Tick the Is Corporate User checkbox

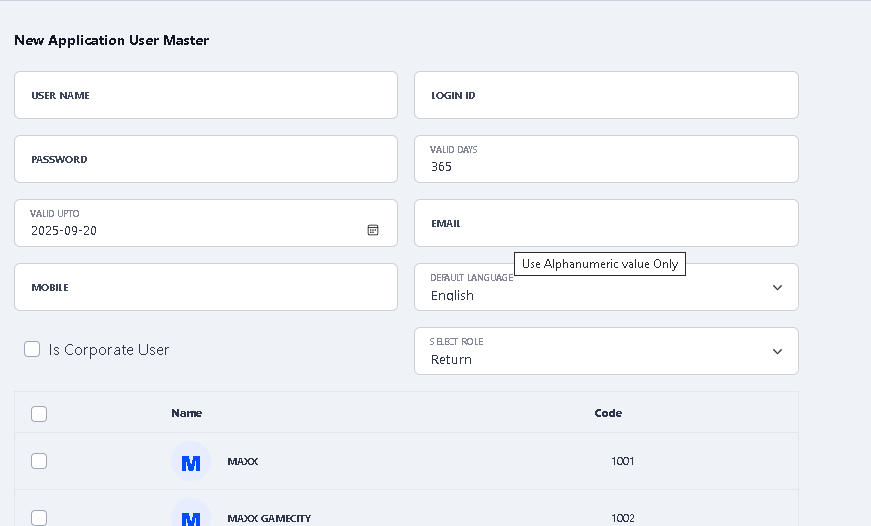coord(32,349)
